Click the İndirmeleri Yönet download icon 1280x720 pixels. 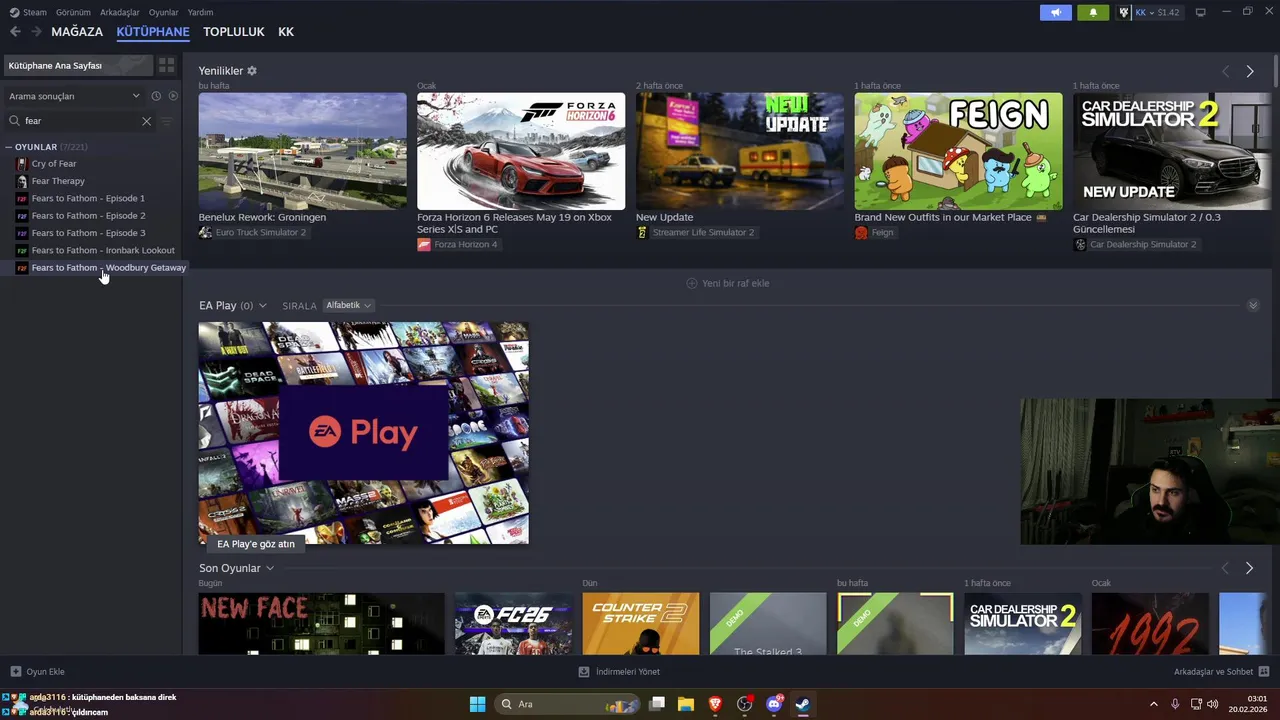[x=584, y=672]
